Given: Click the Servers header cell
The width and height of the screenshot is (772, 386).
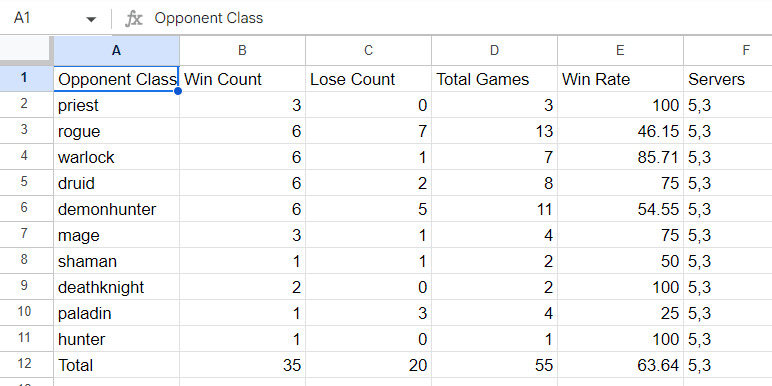Looking at the screenshot, I should (728, 79).
